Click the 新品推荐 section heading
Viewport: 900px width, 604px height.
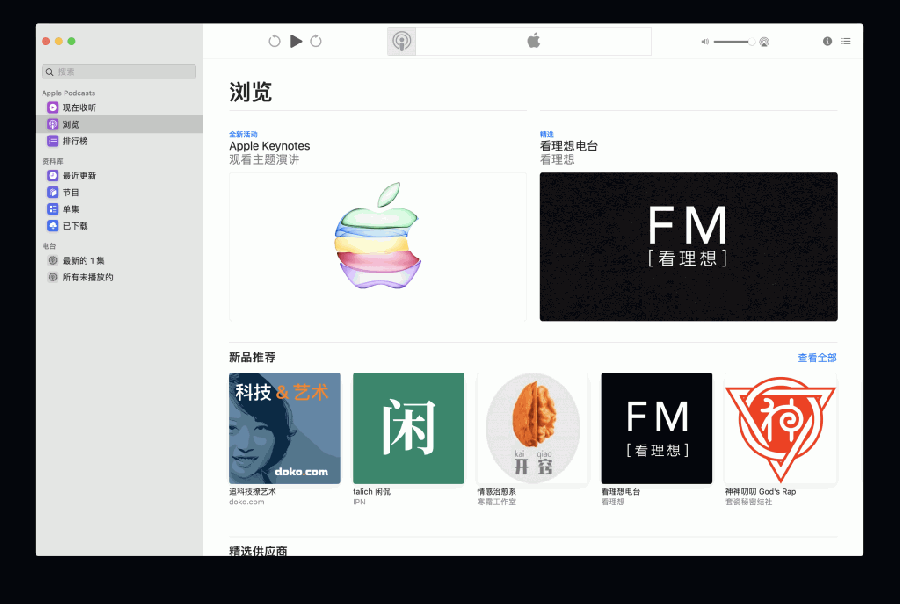tap(253, 357)
